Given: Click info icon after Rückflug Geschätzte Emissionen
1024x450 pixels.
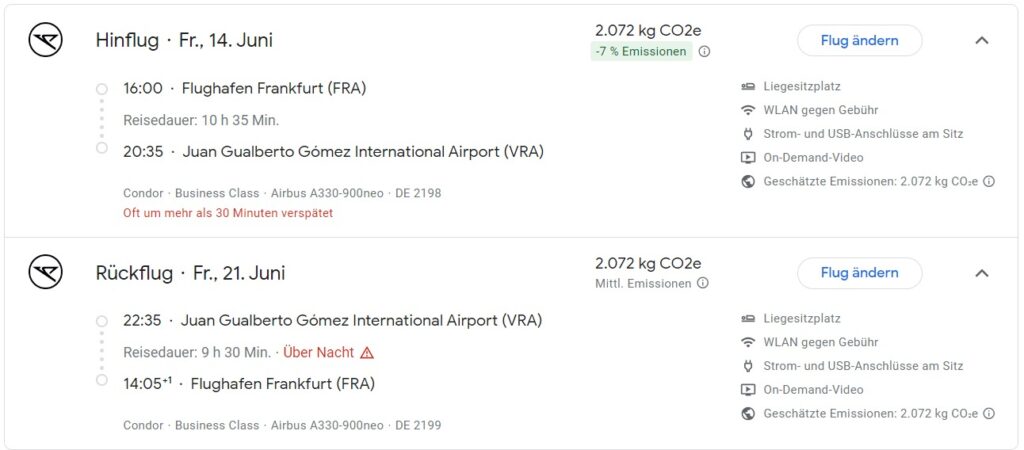Looking at the screenshot, I should point(989,413).
